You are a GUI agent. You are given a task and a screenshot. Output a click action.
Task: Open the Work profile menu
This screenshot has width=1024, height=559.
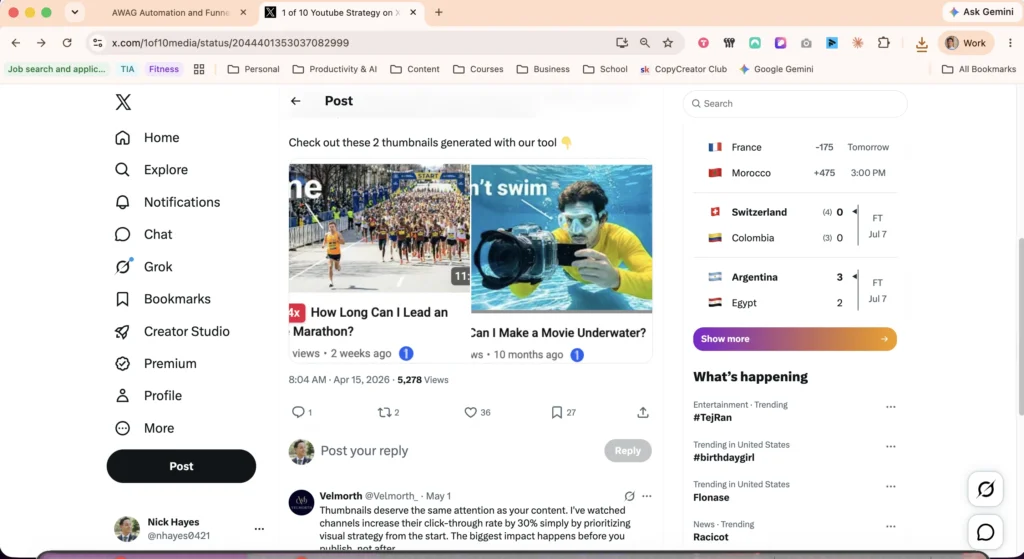(966, 43)
